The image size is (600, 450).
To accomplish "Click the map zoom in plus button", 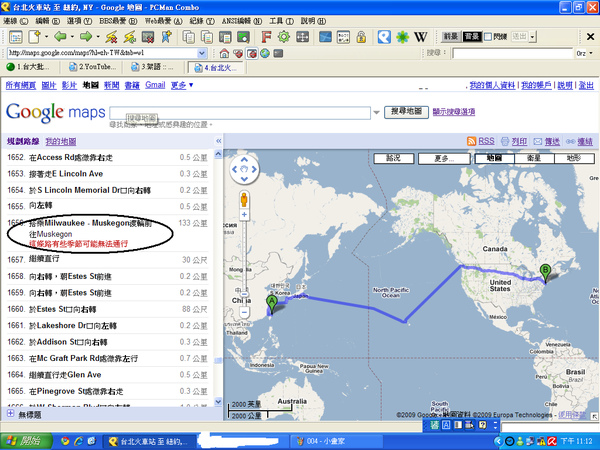I will coord(244,215).
